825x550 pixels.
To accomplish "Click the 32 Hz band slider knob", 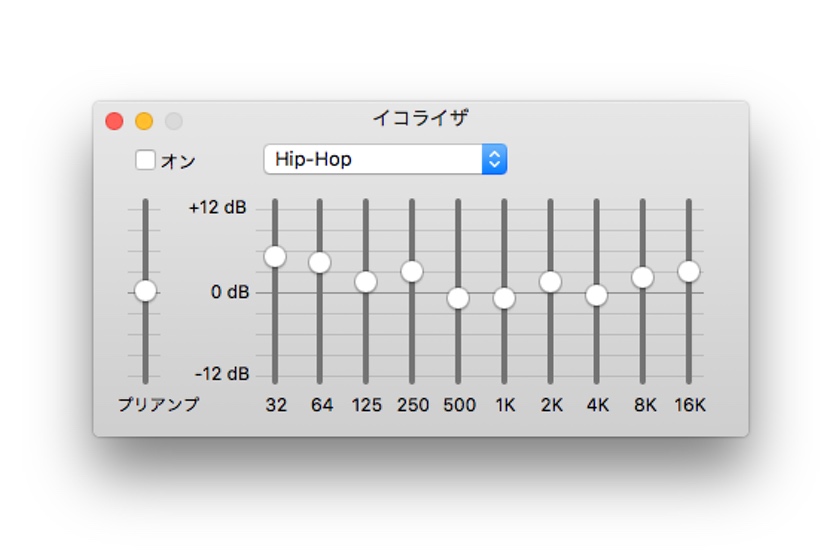I will (x=275, y=257).
